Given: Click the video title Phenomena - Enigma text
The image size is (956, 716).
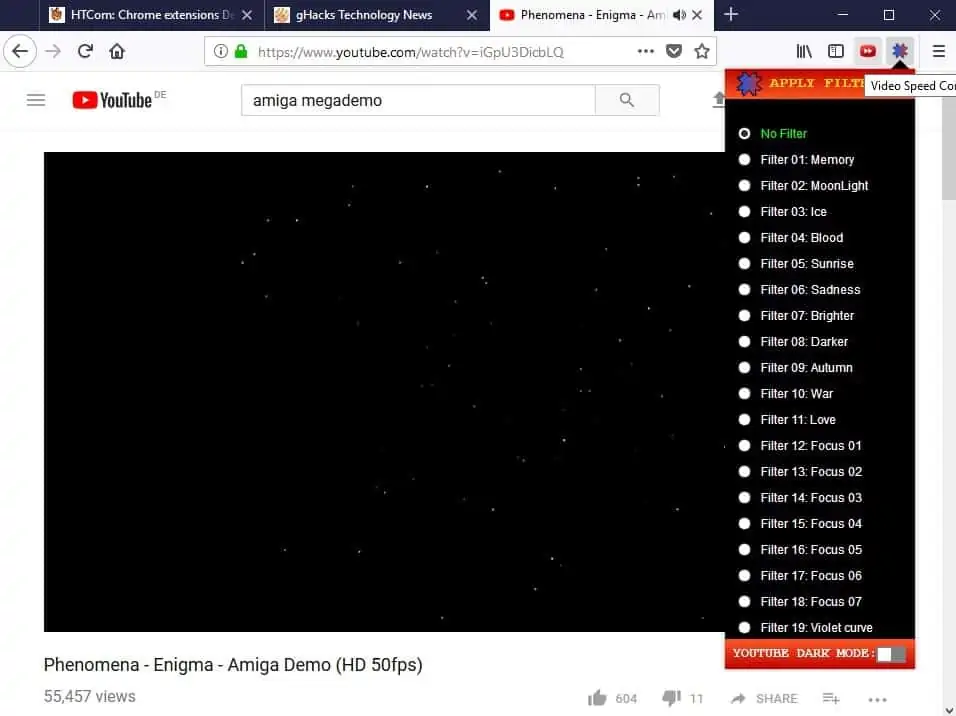Looking at the screenshot, I should 233,664.
